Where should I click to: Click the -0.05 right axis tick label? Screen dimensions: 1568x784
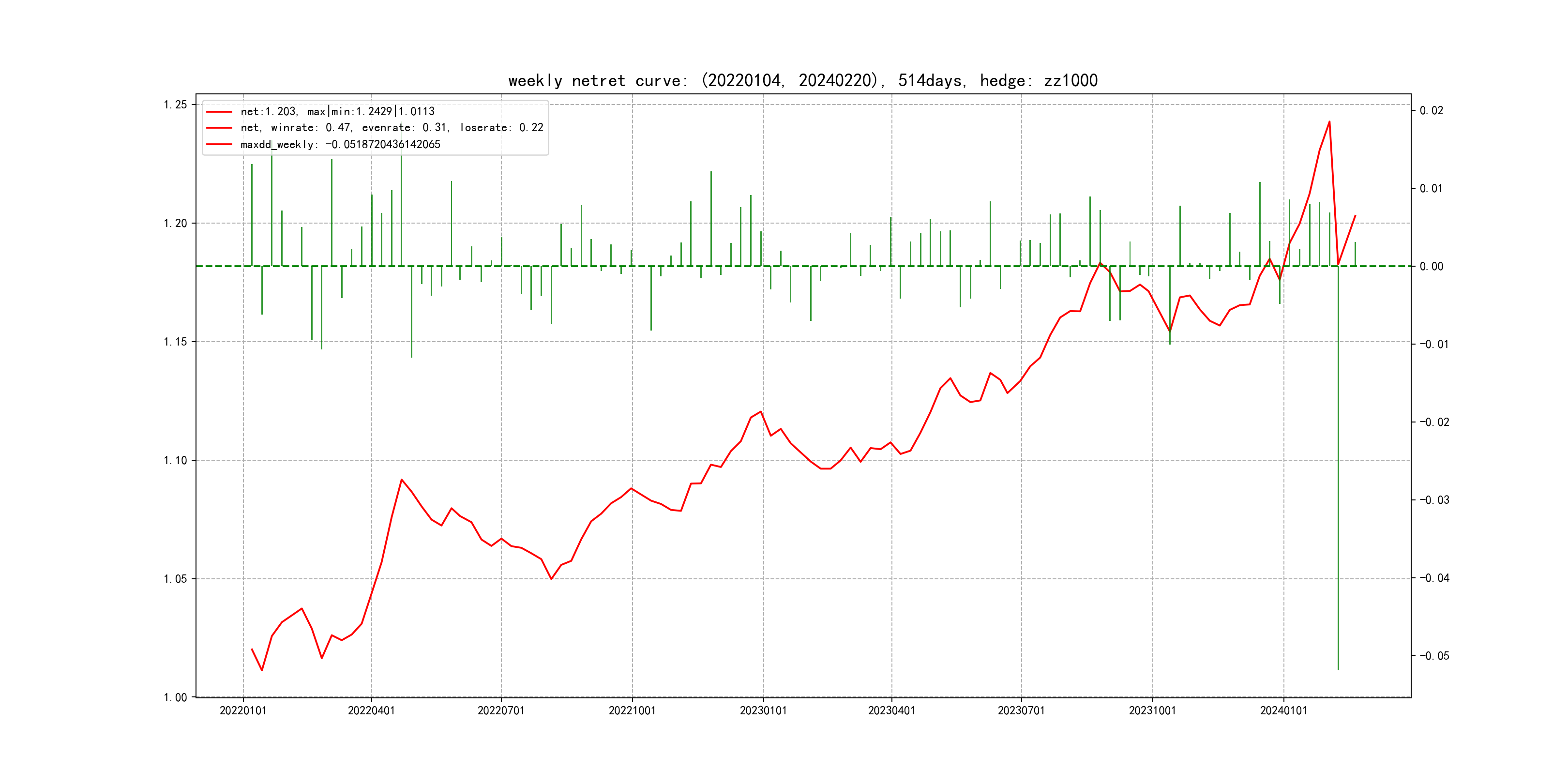point(1434,656)
